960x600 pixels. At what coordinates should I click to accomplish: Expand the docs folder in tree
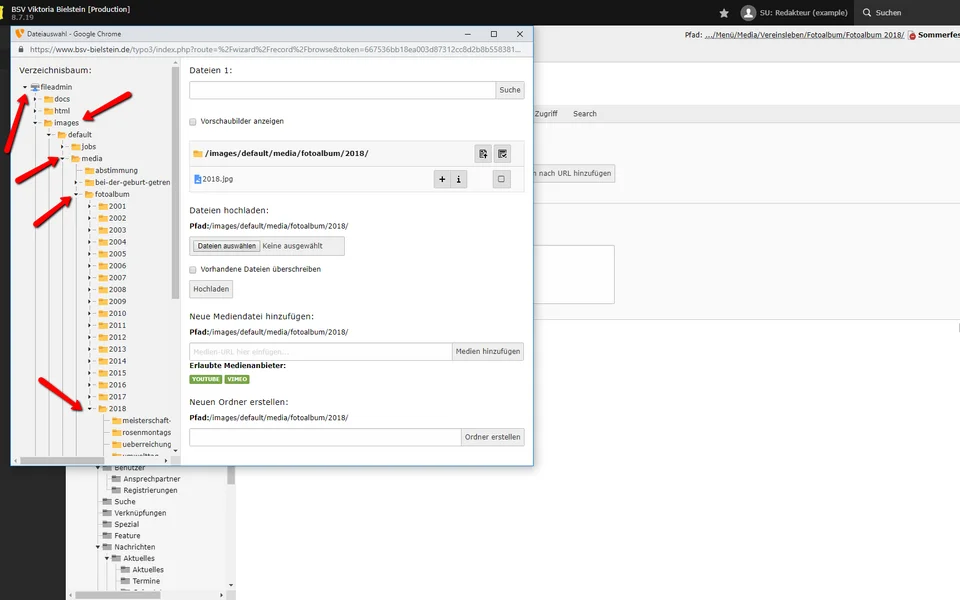(x=37, y=99)
